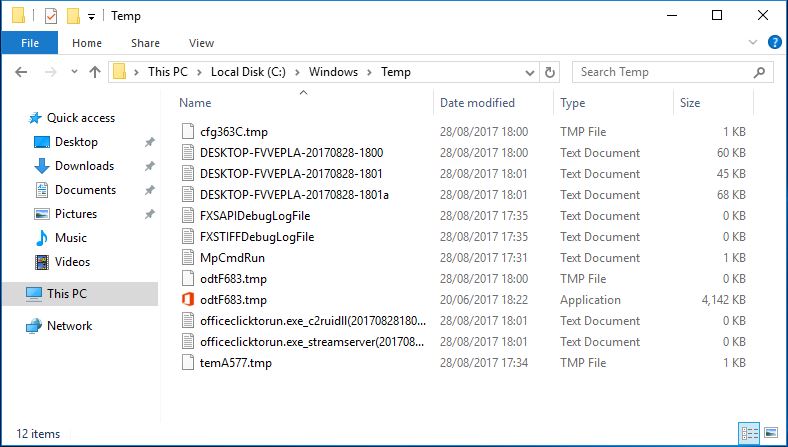Open the Customize Quick Access Toolbar dropdown

click(92, 17)
